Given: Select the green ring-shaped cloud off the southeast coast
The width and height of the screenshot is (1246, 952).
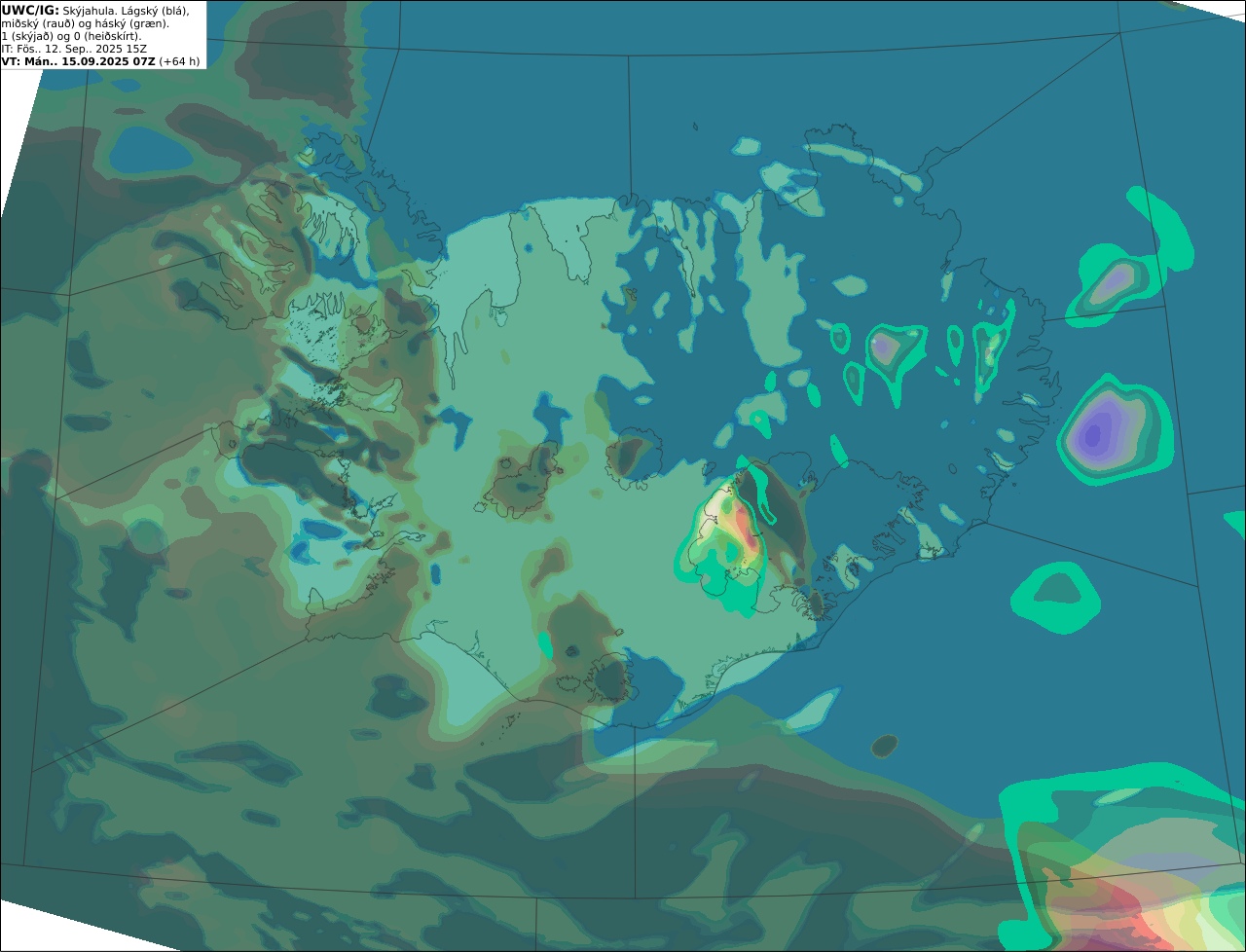Looking at the screenshot, I should tap(1056, 597).
